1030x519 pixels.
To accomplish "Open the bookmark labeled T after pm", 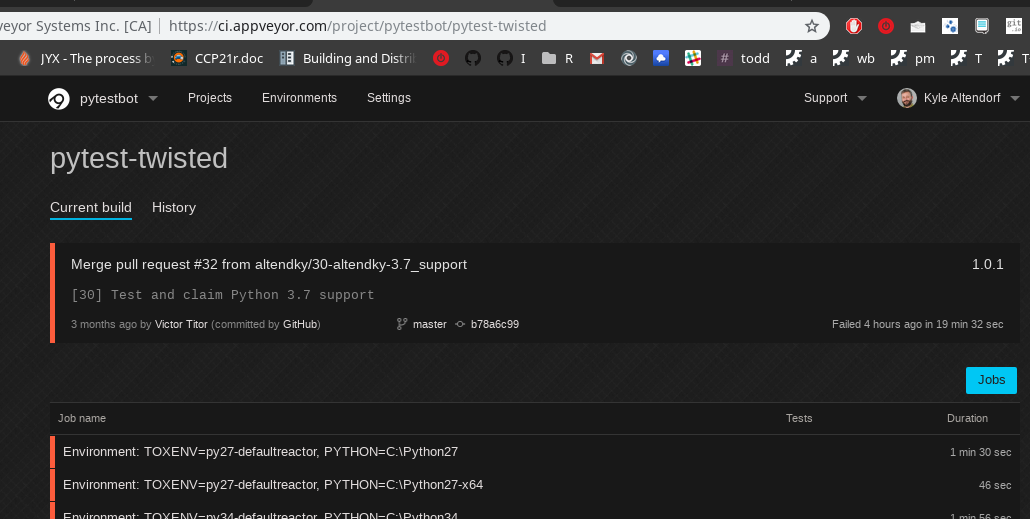I will tap(966, 58).
